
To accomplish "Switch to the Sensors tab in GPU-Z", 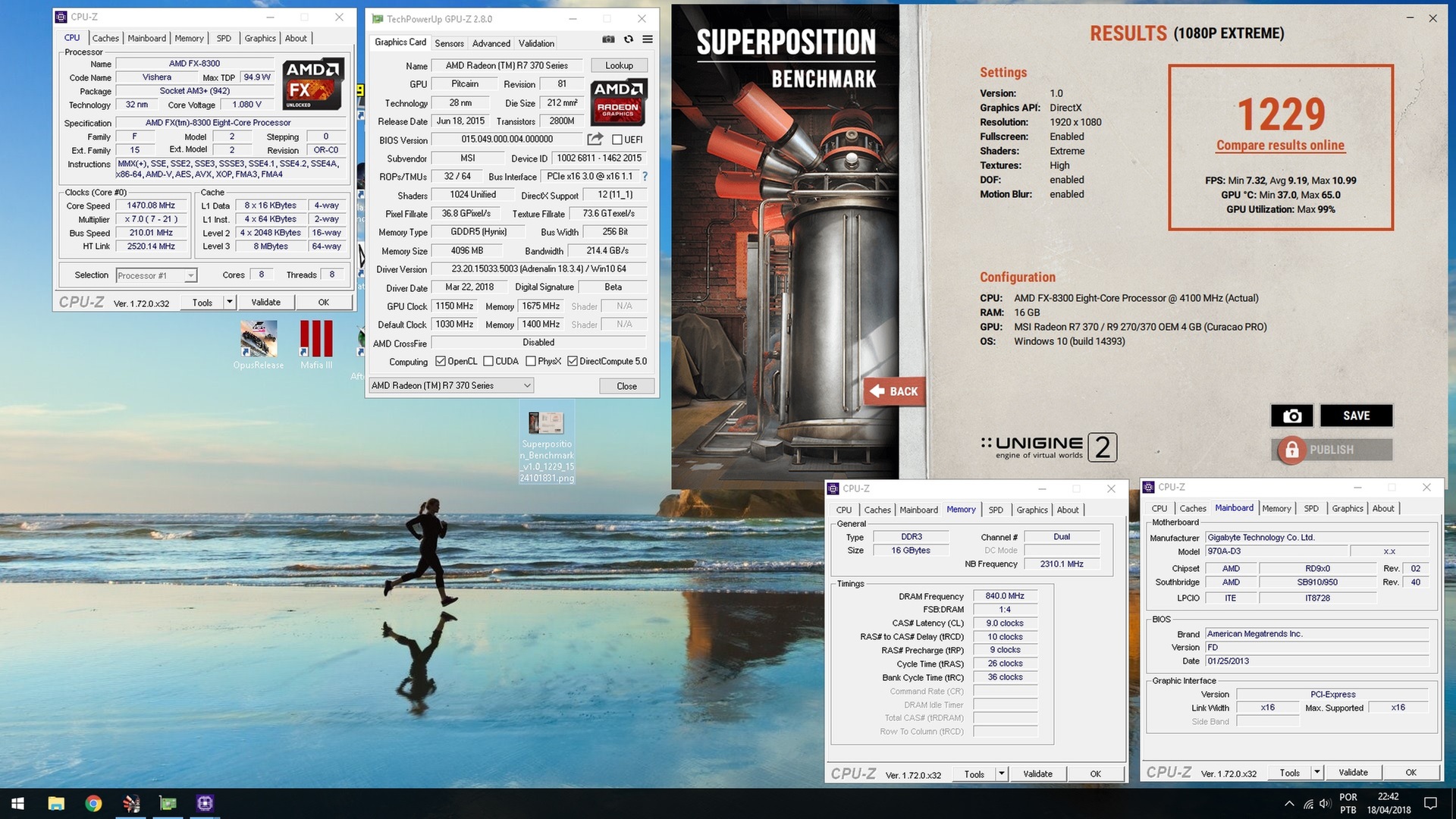I will point(449,43).
